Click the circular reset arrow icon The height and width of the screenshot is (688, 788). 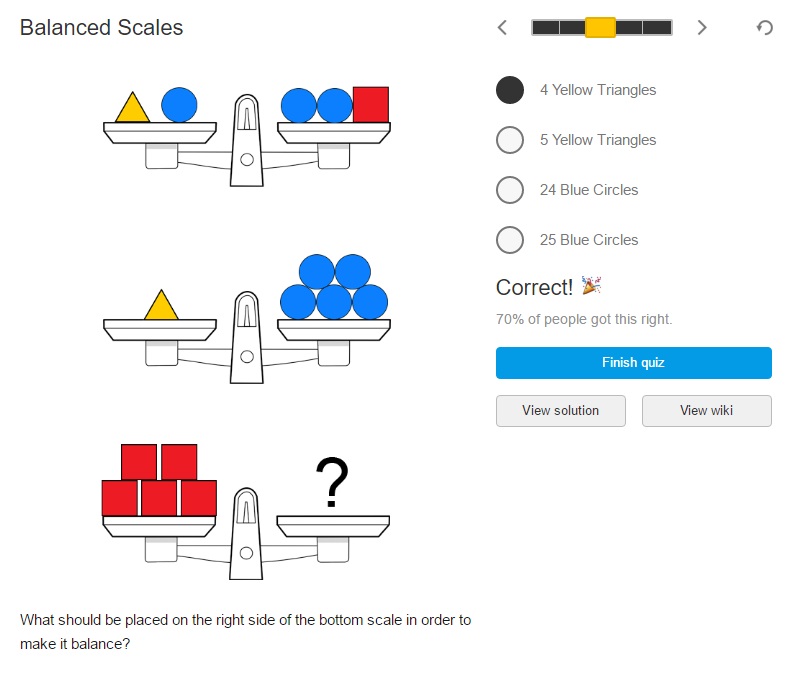[765, 28]
